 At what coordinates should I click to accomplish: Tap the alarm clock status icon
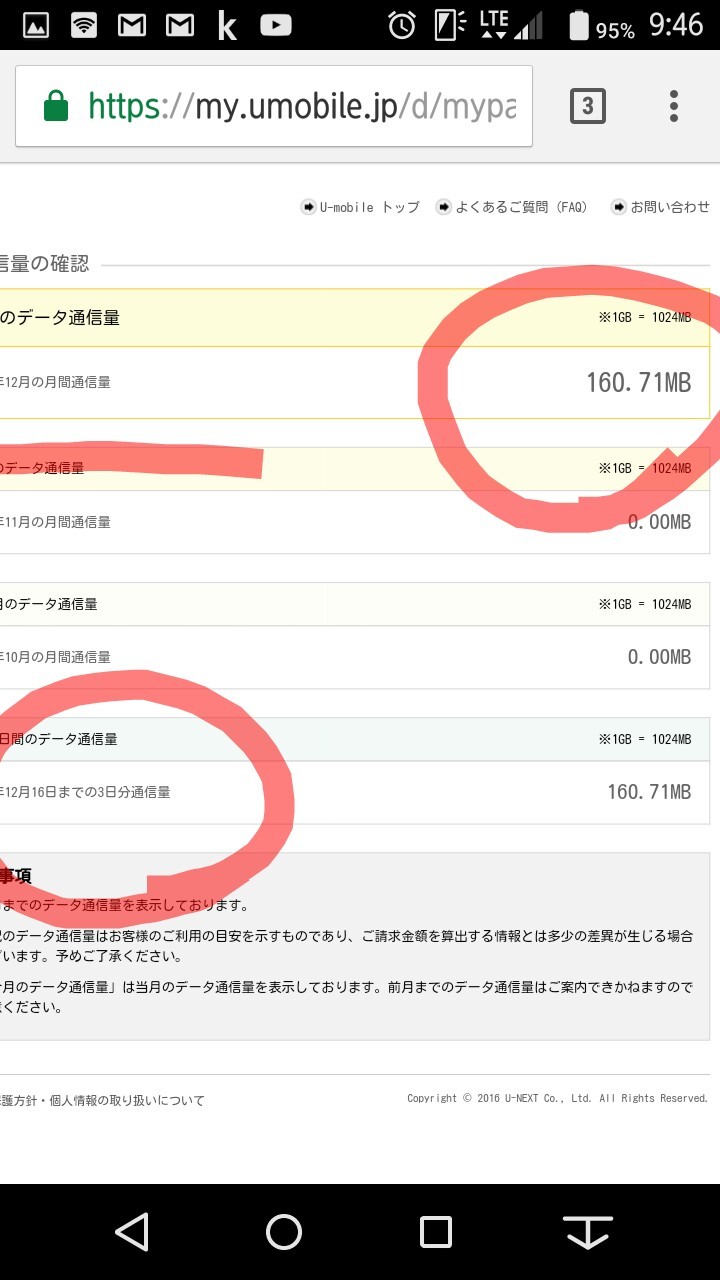tap(402, 26)
